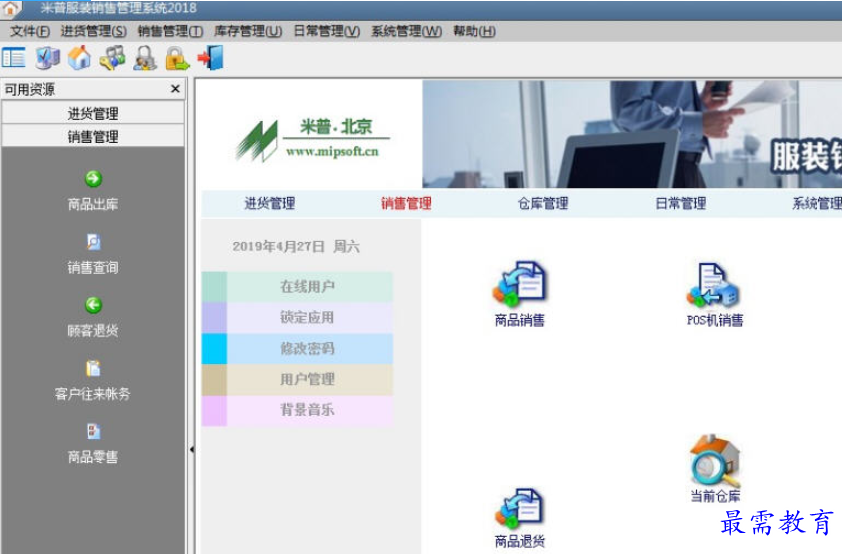Screen dimensions: 842x554
Task: Click the 在线用户 button
Action: (297, 287)
